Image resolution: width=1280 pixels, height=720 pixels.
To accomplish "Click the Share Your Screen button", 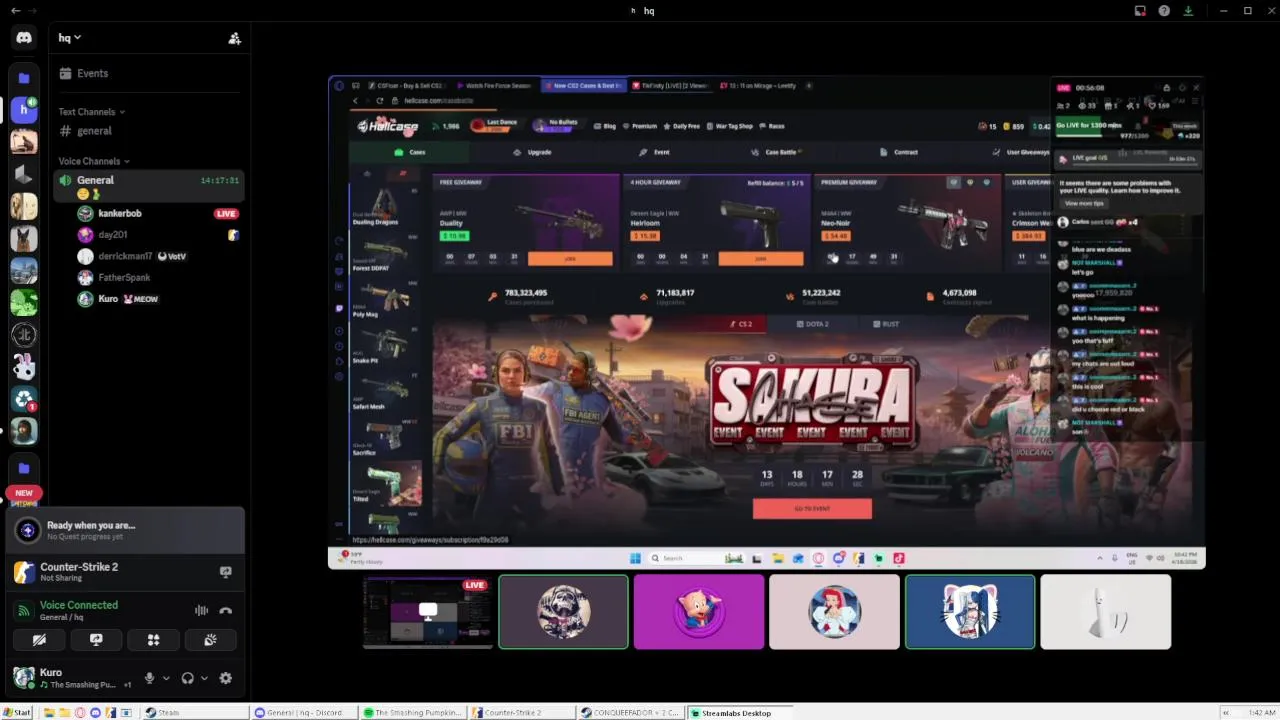I will 96,640.
